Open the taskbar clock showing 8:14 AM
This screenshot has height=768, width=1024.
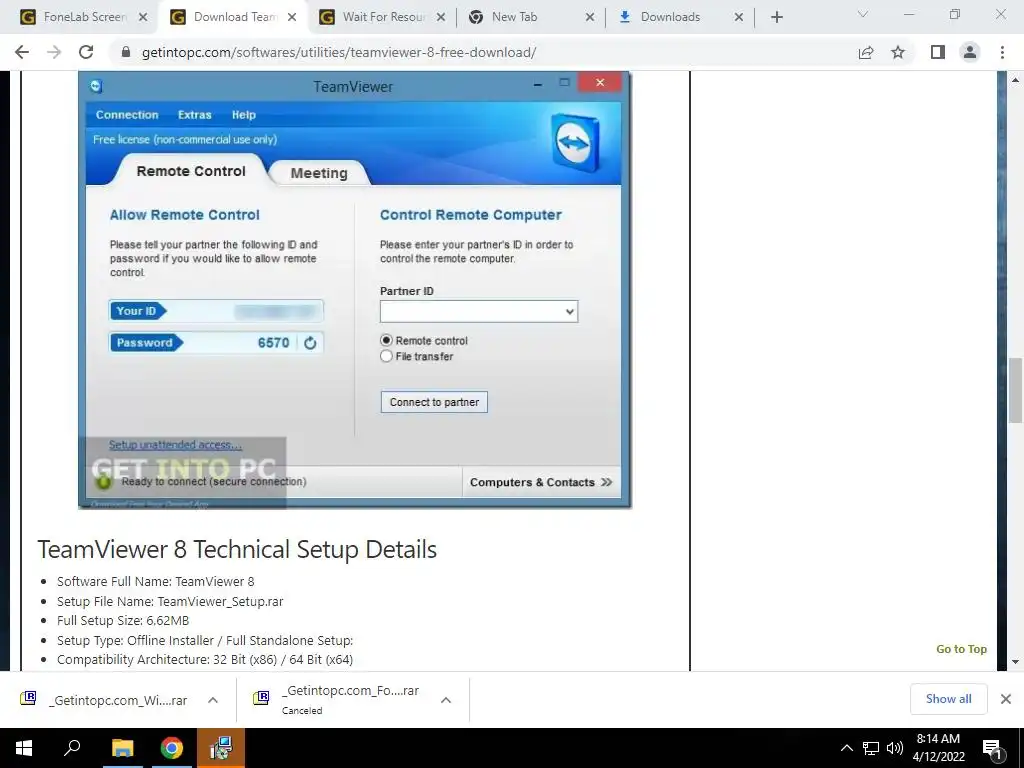[938, 748]
